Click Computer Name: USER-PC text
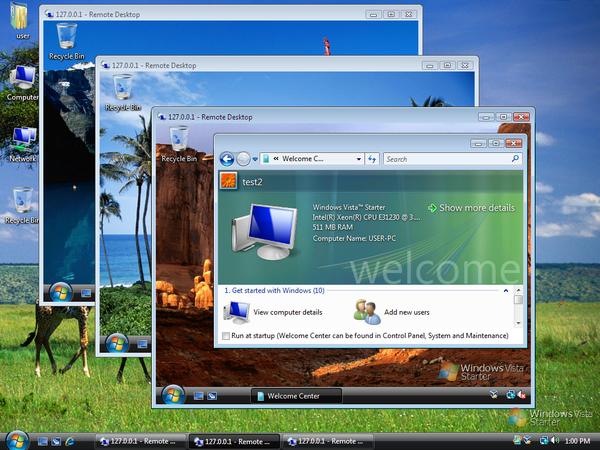 click(354, 238)
